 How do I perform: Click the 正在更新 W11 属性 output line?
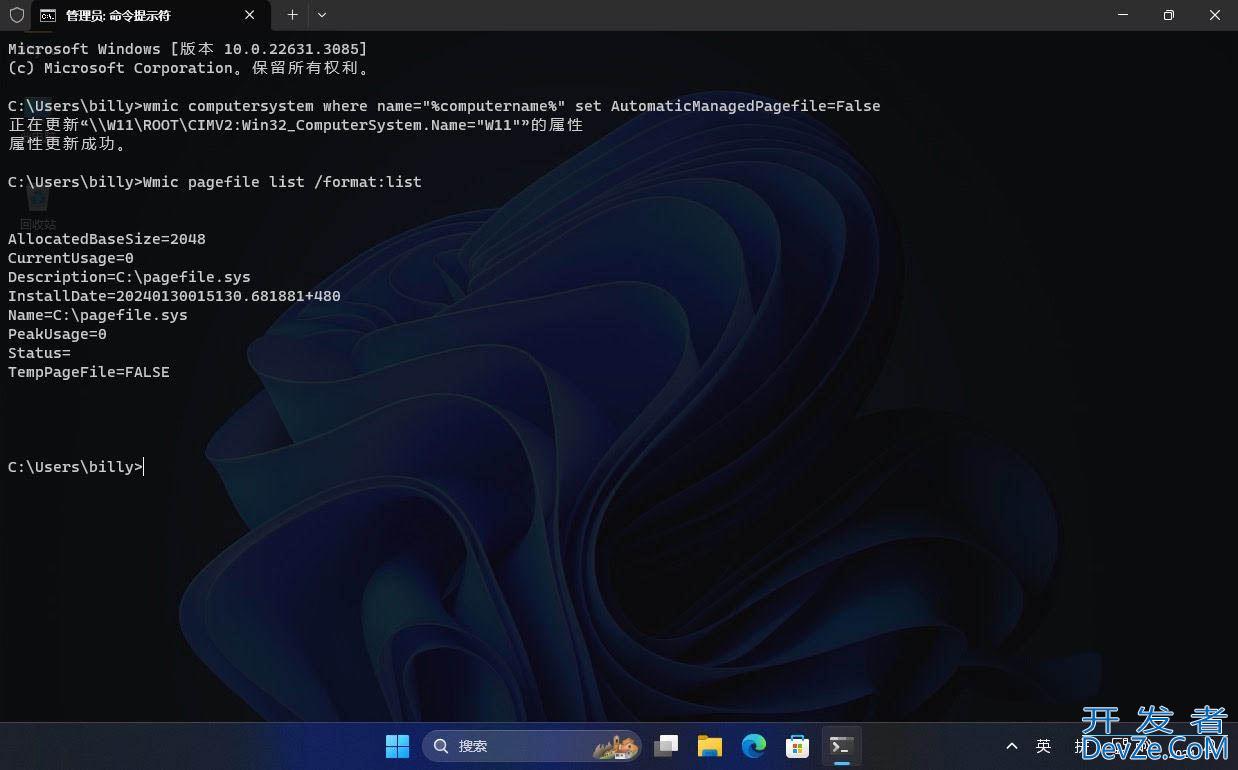tap(295, 125)
